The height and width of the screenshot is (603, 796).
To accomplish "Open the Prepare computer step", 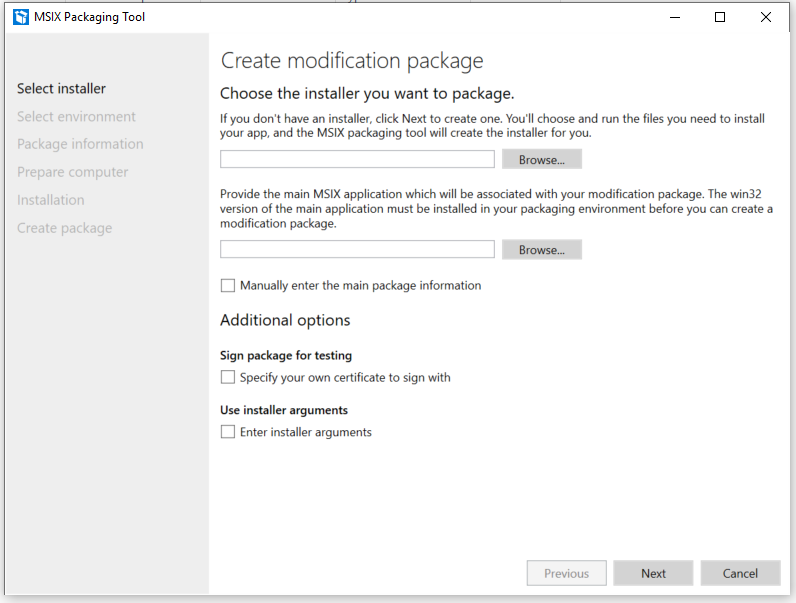I will (73, 172).
